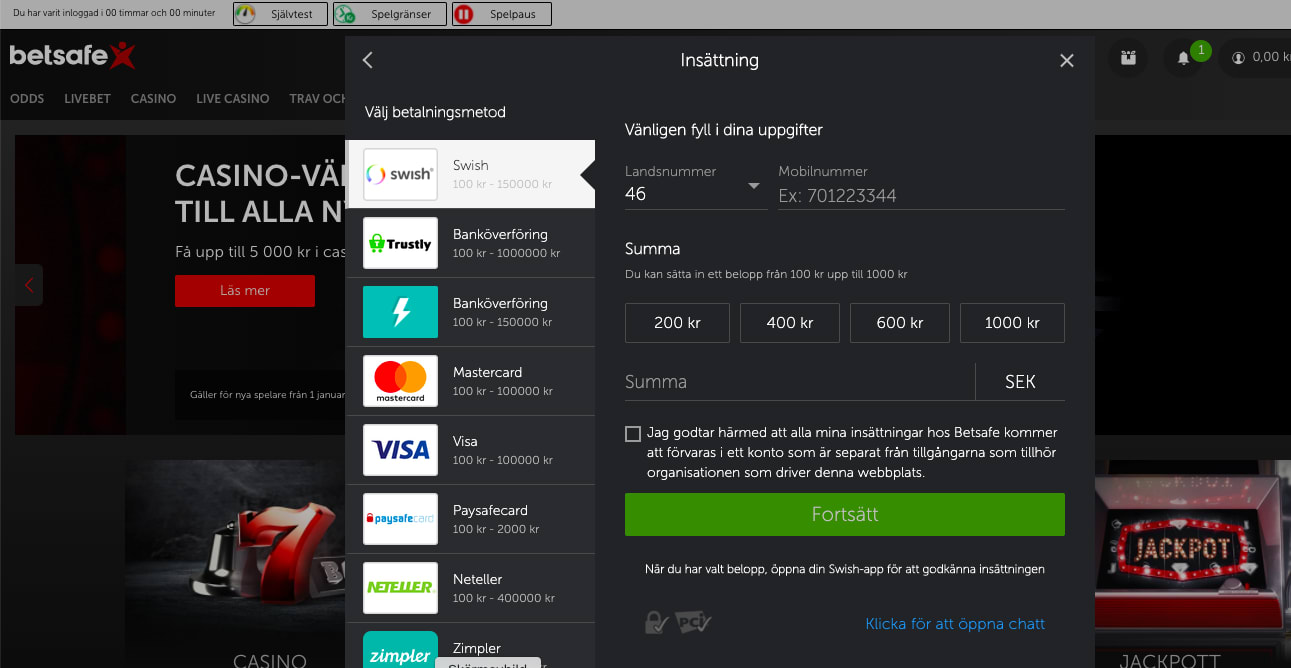Click the Mastercard logo
The image size is (1291, 668).
[x=400, y=381]
